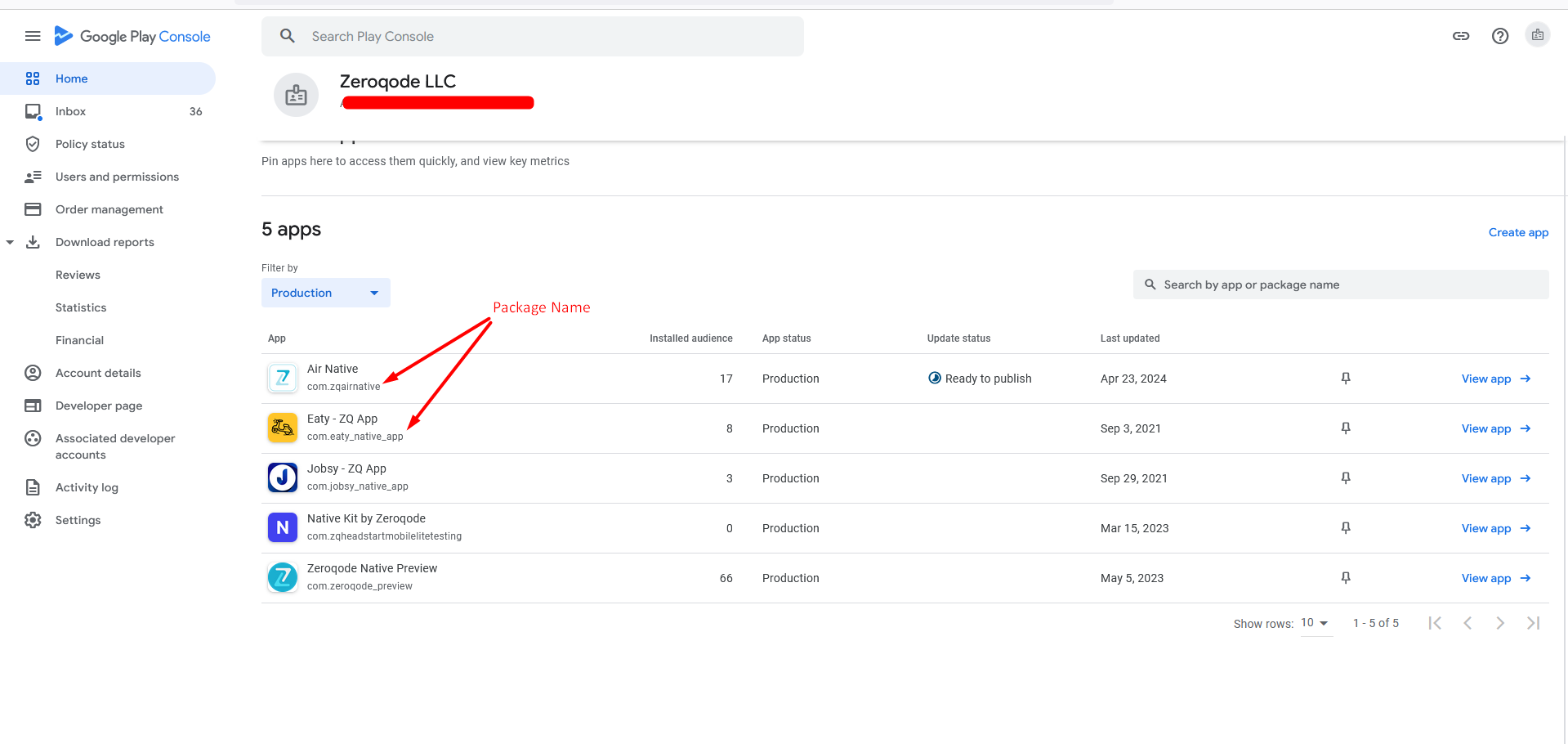
Task: Open the help question mark icon
Action: click(x=1500, y=36)
